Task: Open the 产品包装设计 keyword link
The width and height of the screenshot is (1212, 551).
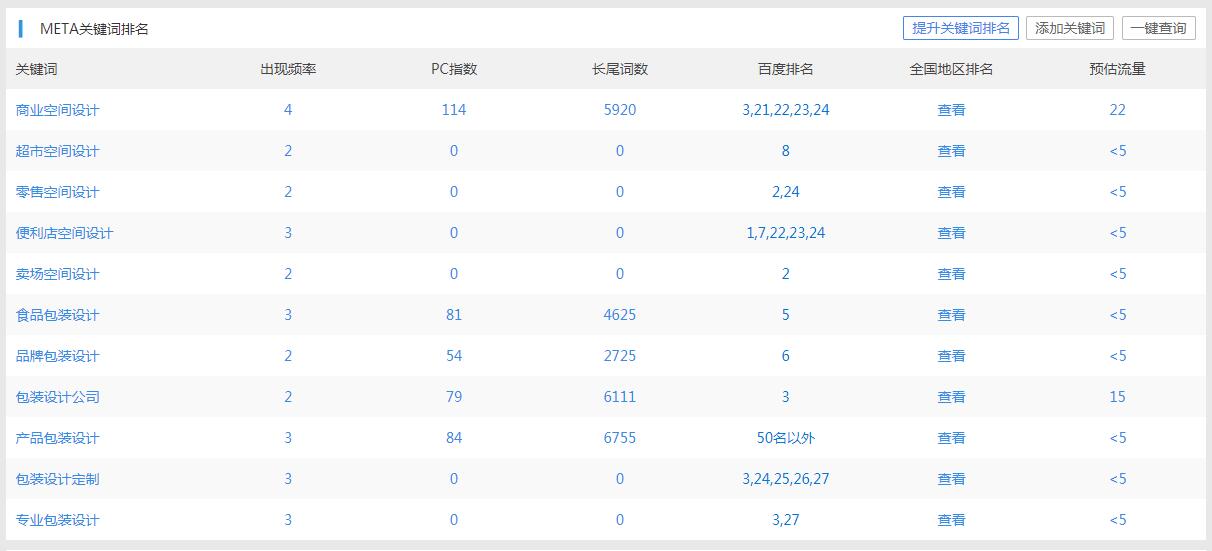Action: (x=58, y=438)
